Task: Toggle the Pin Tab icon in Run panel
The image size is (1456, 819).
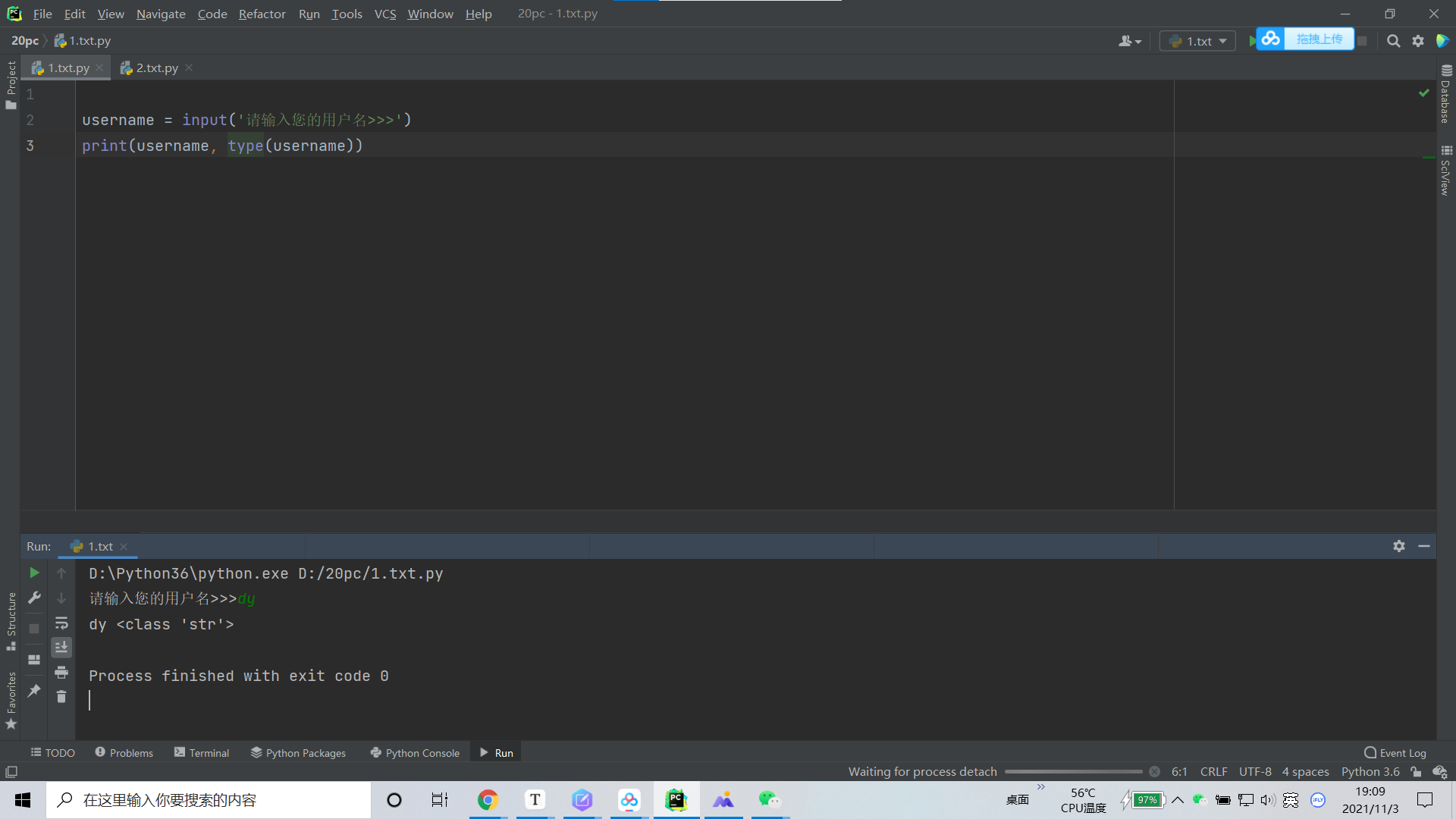Action: [x=34, y=690]
